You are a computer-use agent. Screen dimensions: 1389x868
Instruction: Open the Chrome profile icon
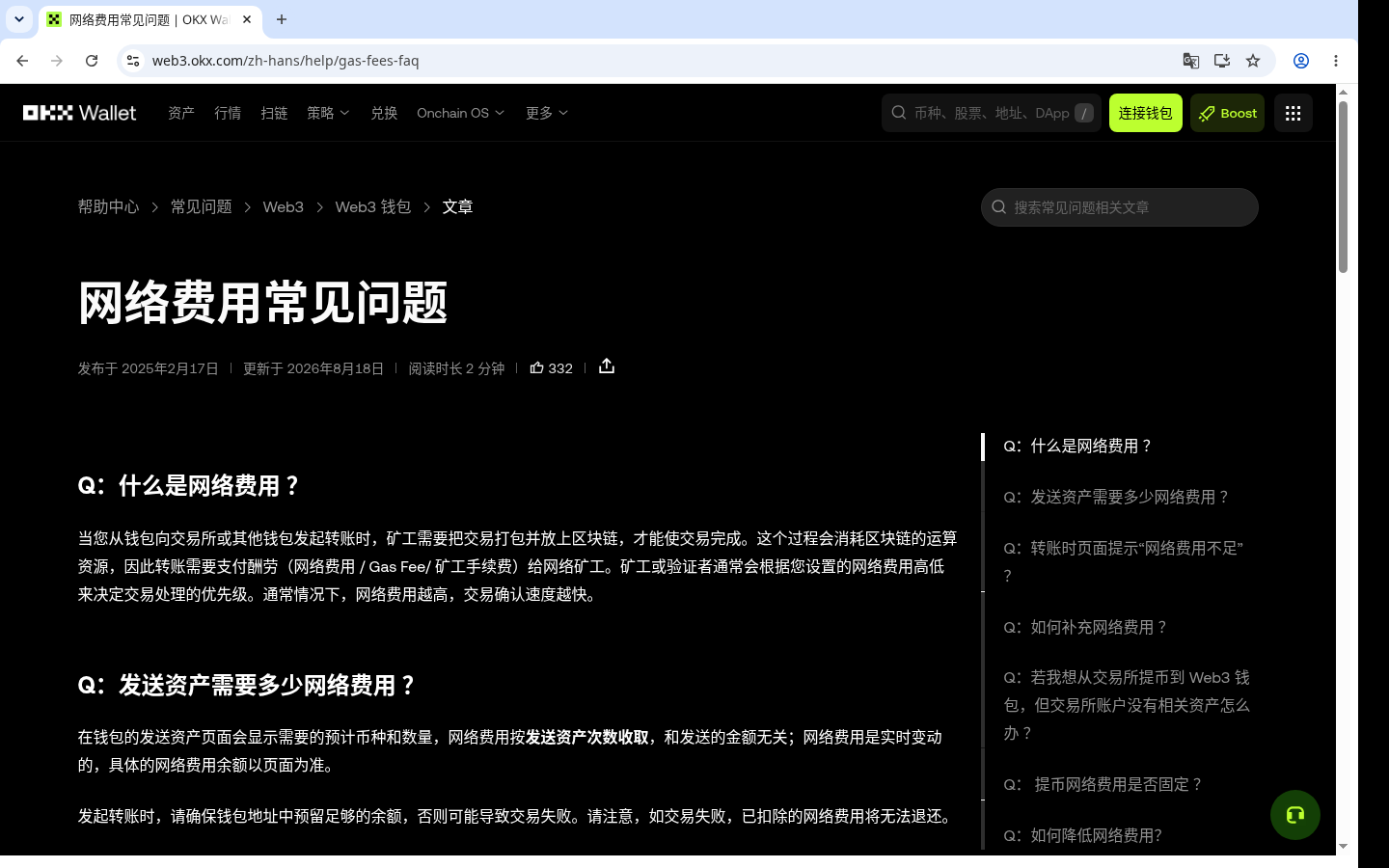pos(1301,61)
